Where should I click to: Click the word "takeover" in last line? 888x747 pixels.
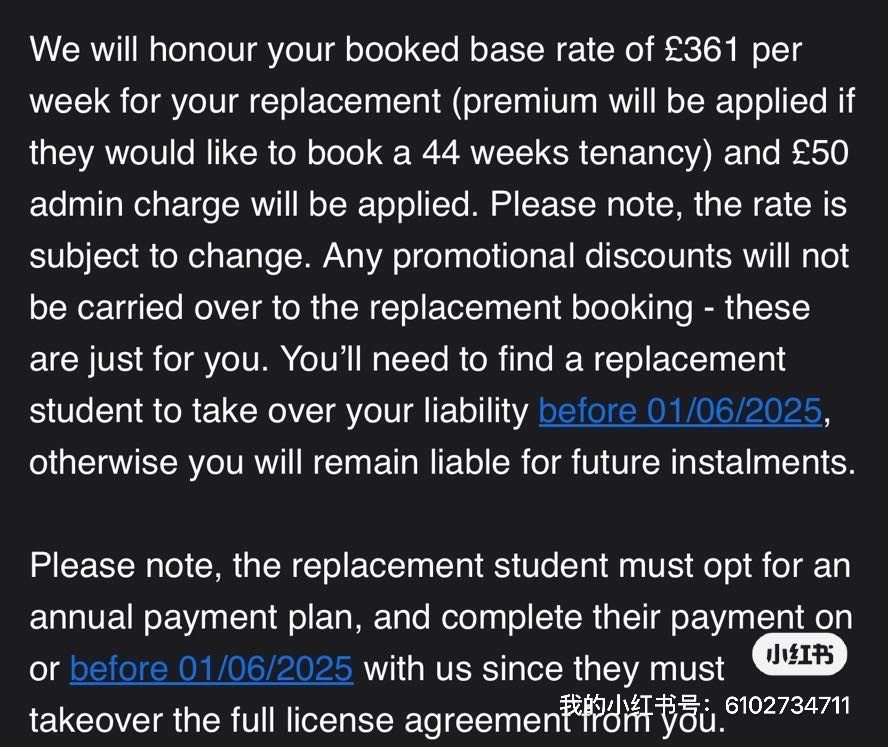[x=96, y=721]
